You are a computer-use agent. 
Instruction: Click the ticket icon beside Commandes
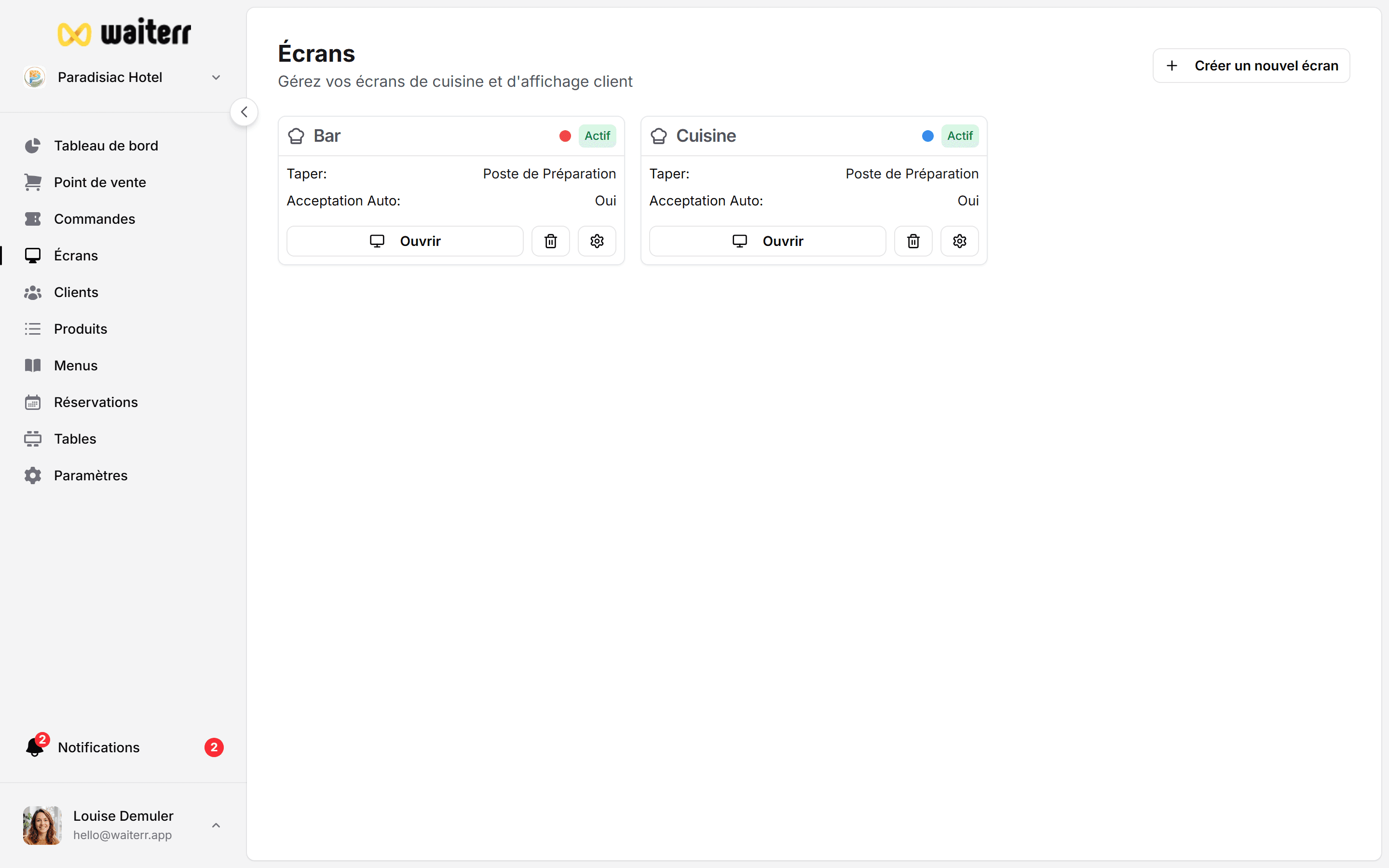(x=33, y=219)
